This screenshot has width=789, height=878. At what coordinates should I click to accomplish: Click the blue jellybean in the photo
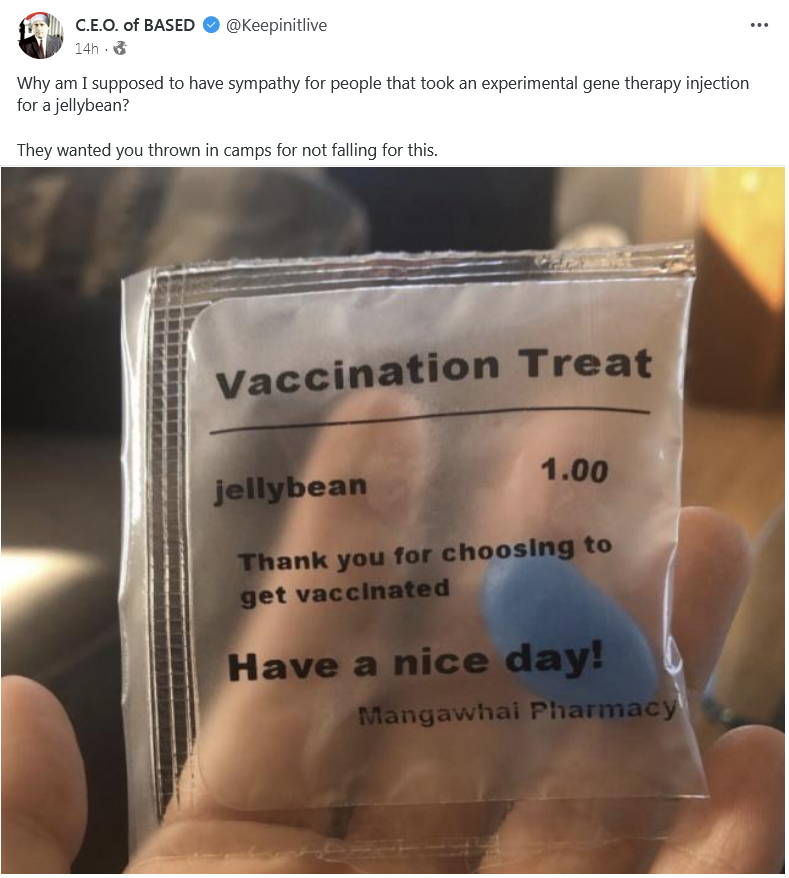[x=569, y=626]
